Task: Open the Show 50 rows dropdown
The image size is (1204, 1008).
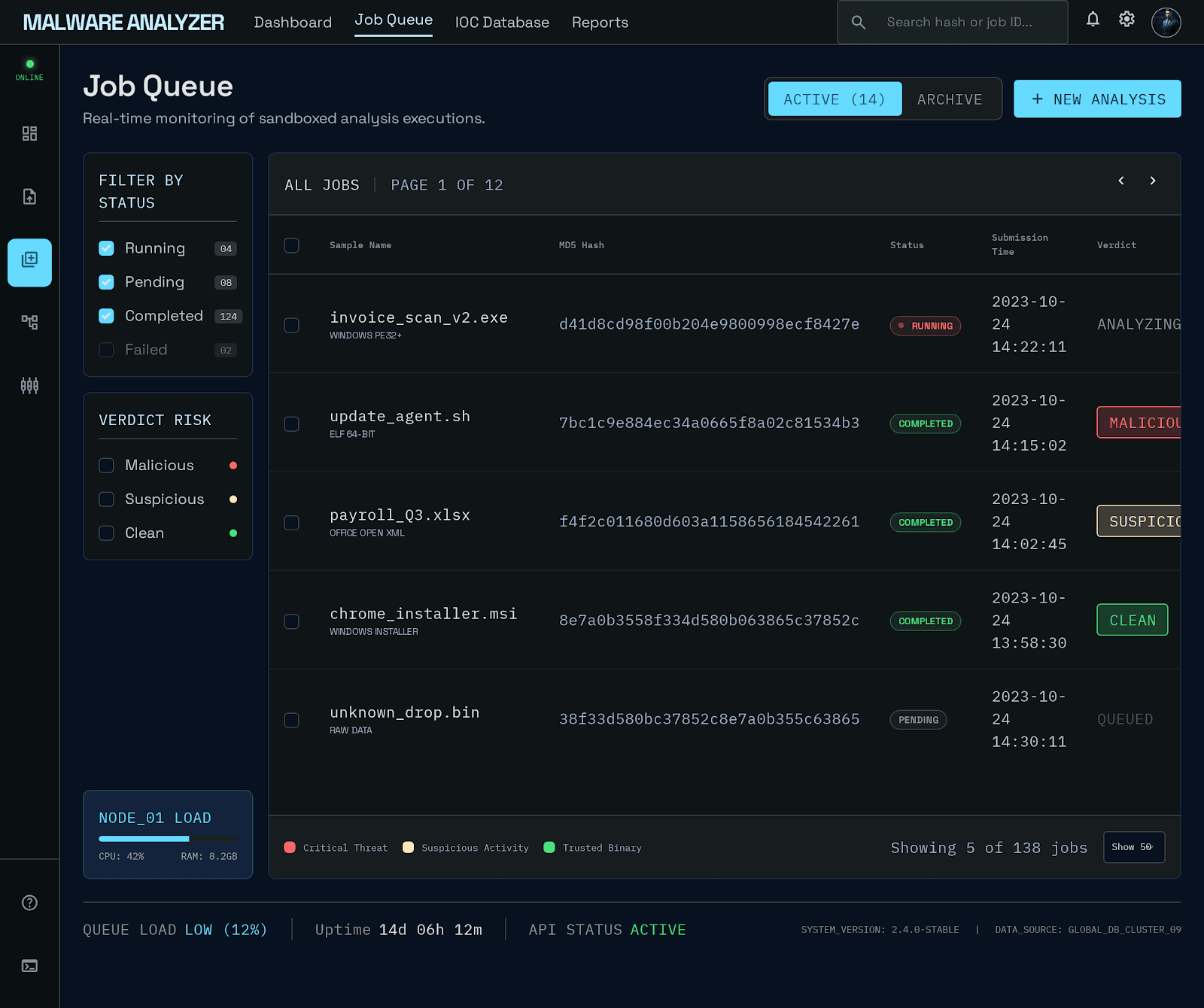Action: (x=1134, y=847)
